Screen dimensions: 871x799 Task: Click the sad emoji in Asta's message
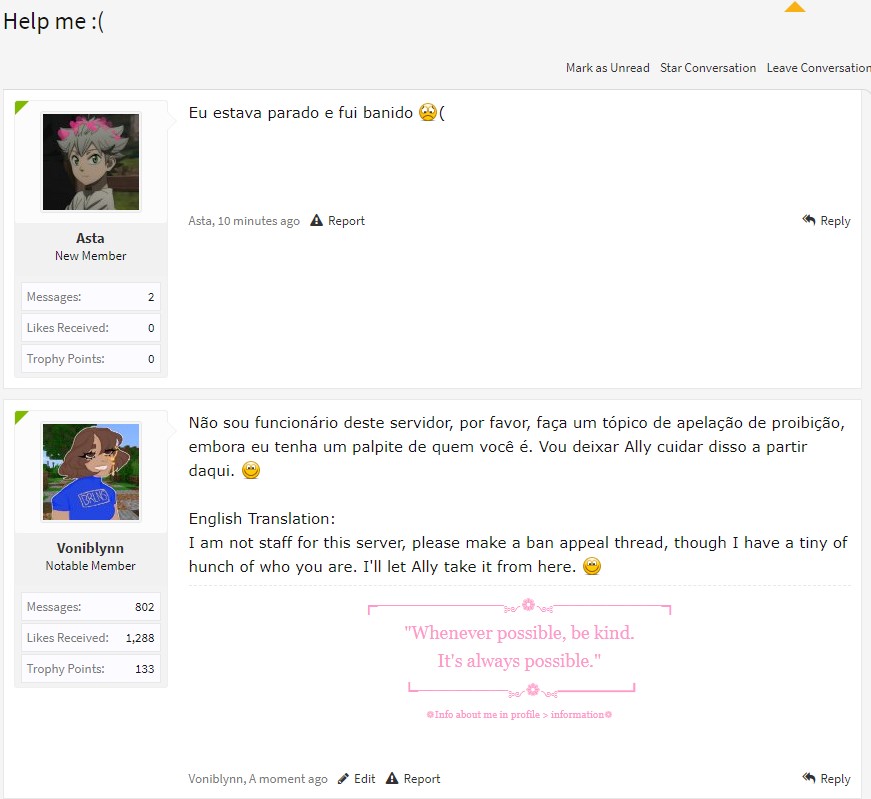point(428,112)
